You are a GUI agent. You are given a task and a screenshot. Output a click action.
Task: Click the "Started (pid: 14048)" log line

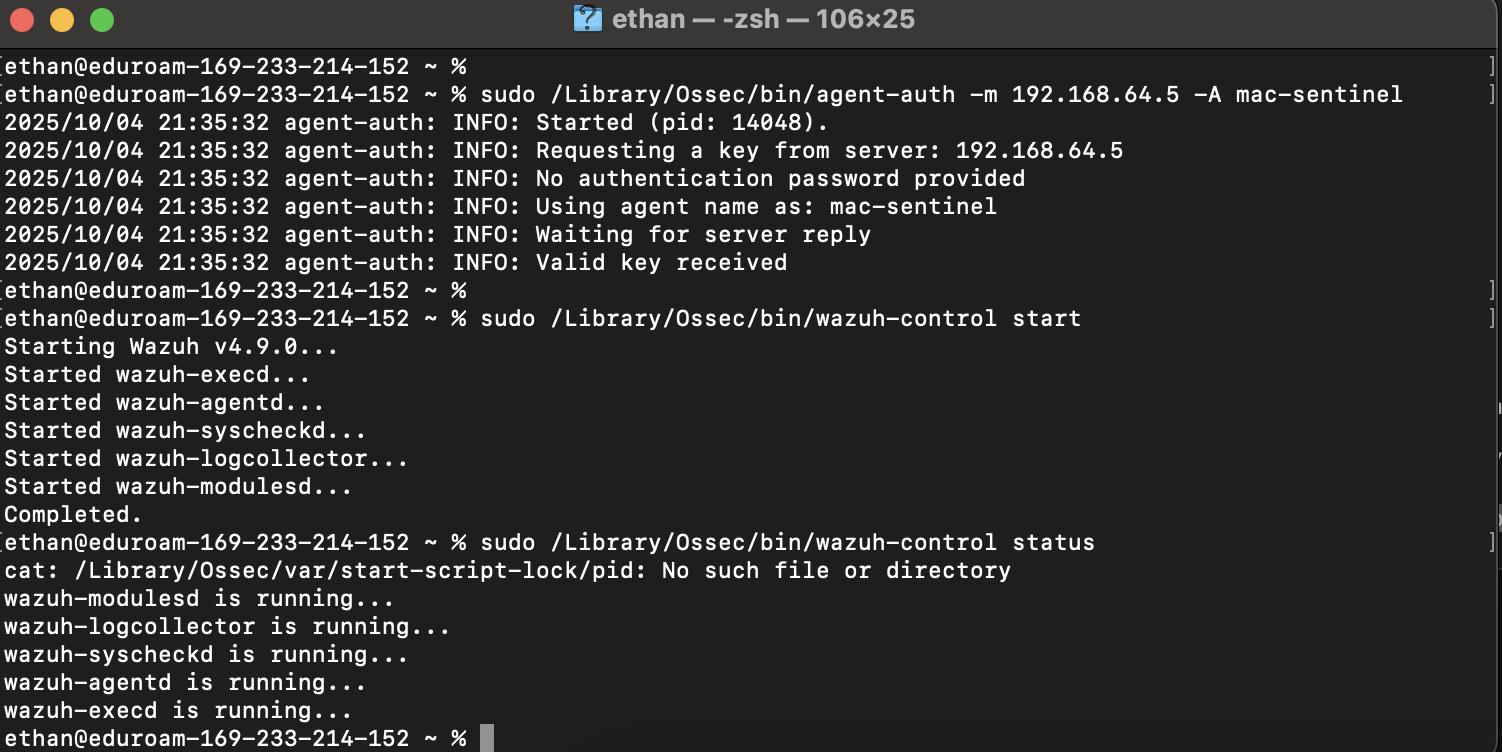tap(682, 123)
